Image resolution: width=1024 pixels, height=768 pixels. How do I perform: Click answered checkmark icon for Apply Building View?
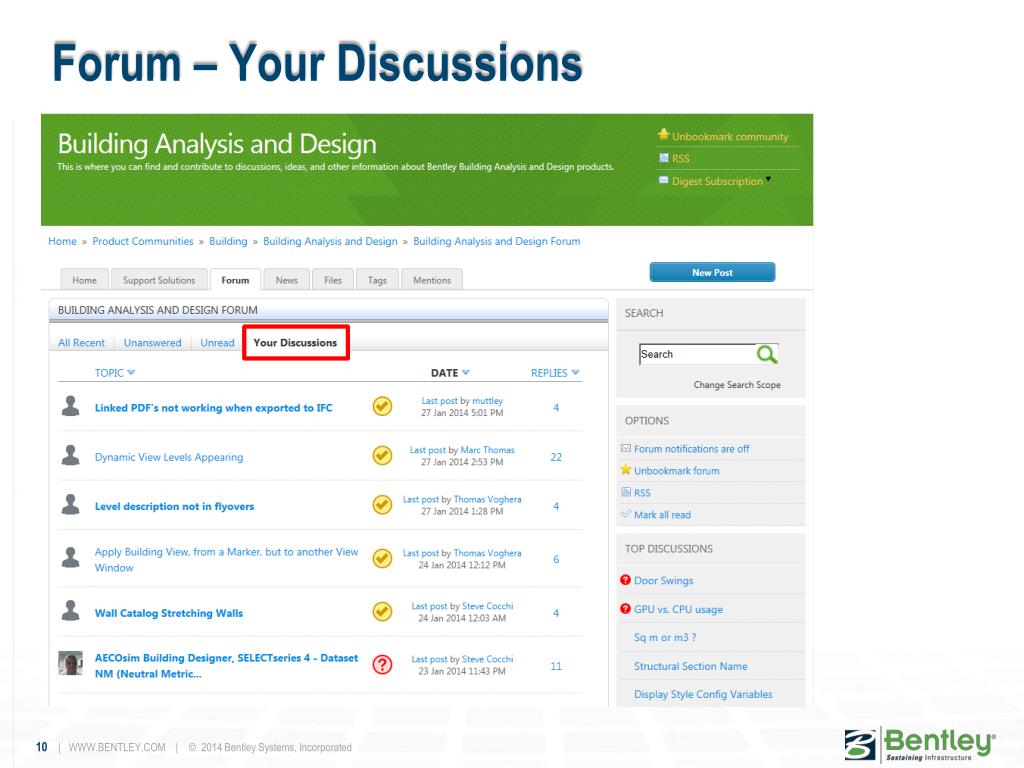coord(382,558)
